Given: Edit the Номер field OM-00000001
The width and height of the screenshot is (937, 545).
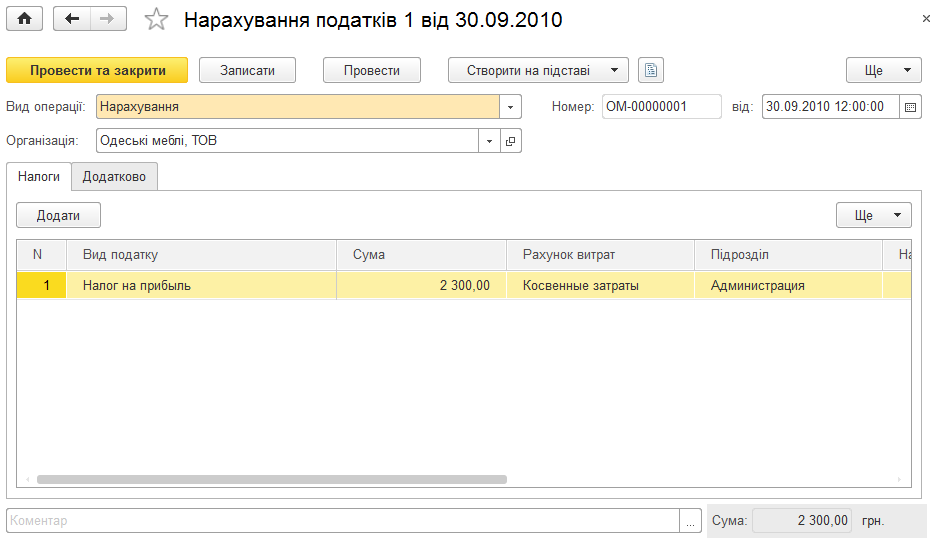Looking at the screenshot, I should point(662,107).
